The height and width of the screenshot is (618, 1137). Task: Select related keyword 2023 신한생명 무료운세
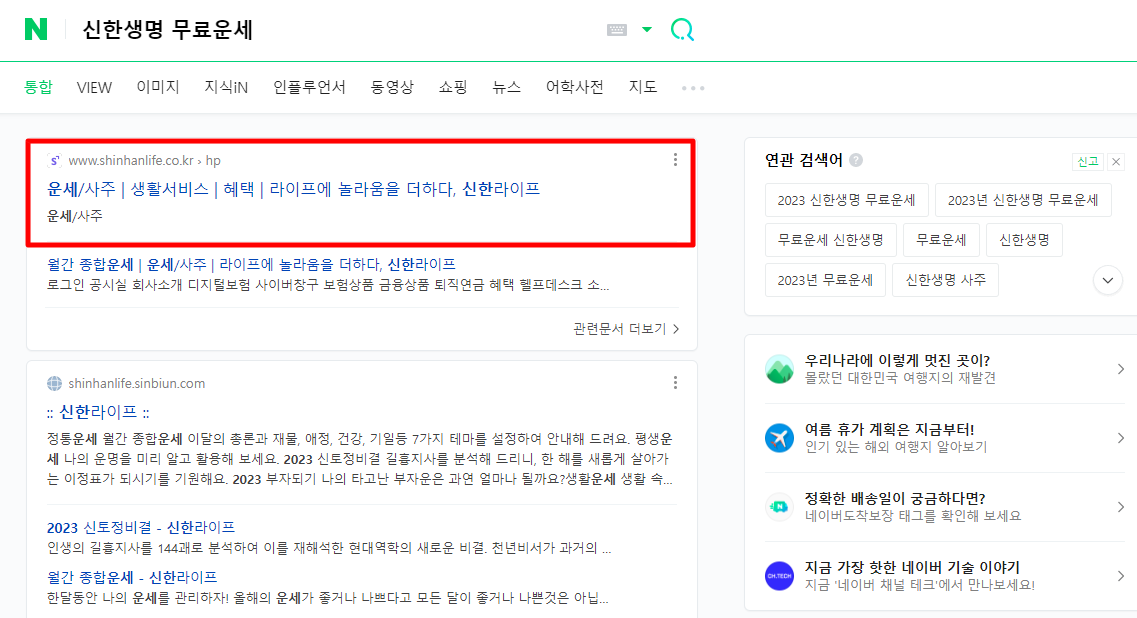846,200
